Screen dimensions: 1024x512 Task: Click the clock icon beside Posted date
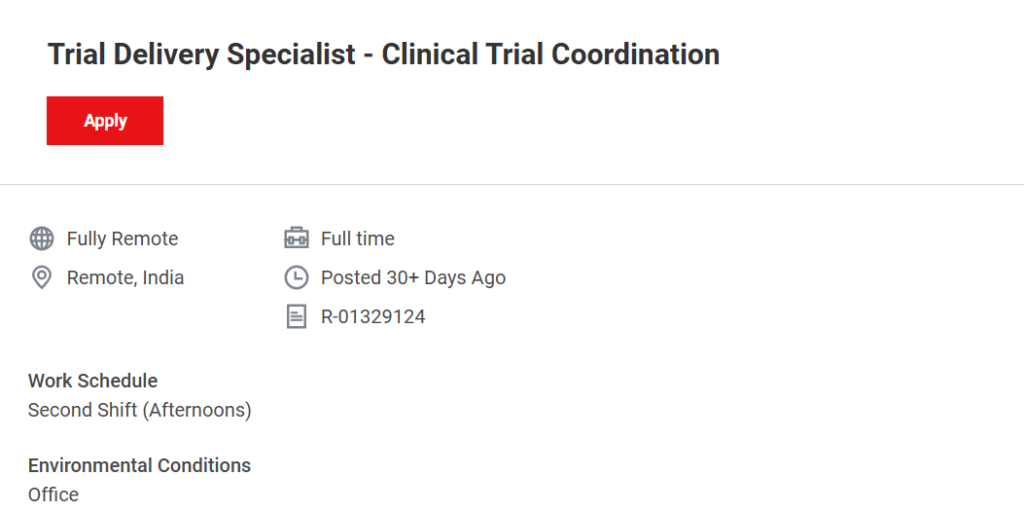(x=296, y=277)
